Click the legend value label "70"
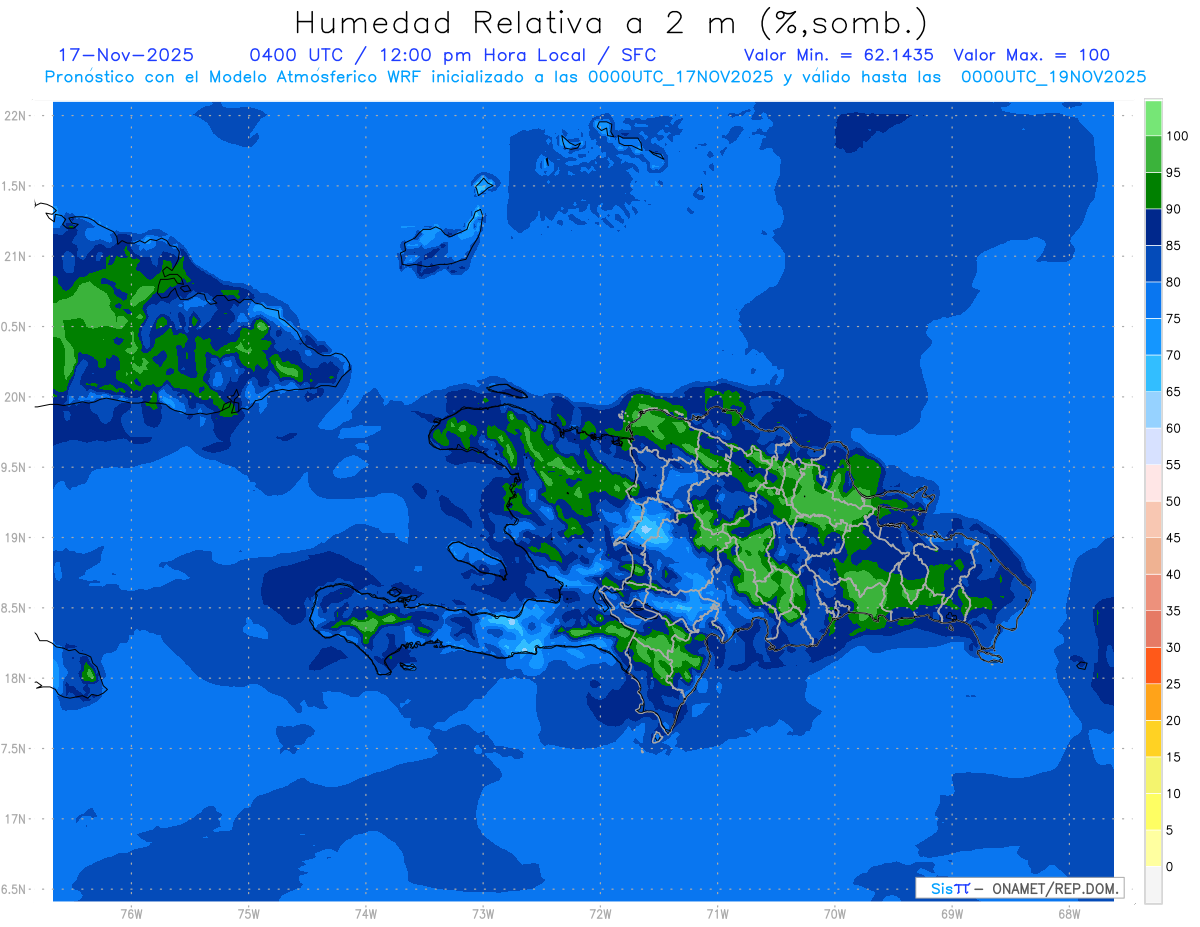1200x927 pixels. click(x=1173, y=355)
